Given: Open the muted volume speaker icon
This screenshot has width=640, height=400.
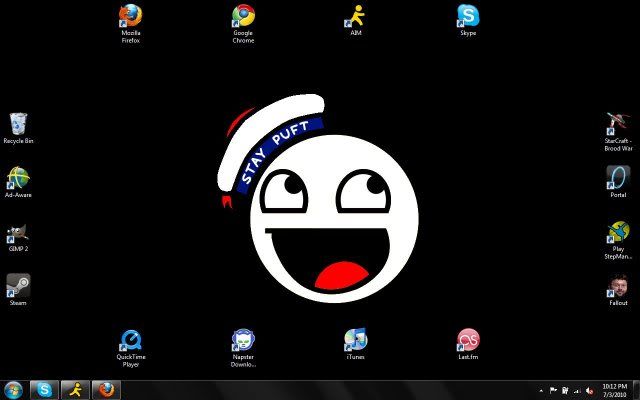Looking at the screenshot, I should pos(589,391).
